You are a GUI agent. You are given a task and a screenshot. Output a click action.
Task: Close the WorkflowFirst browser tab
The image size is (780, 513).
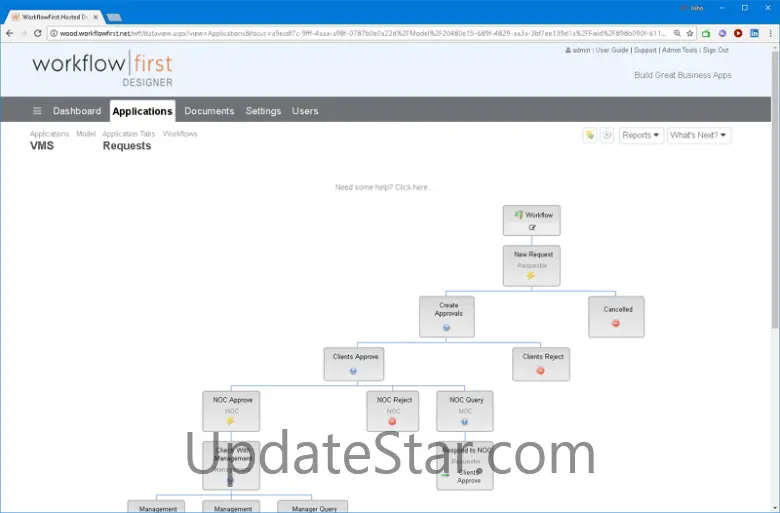[x=96, y=17]
